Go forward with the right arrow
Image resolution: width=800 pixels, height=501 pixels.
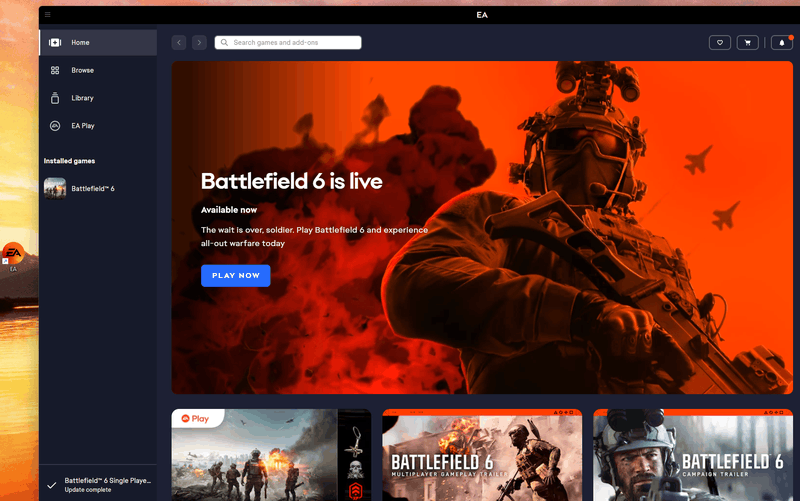(x=199, y=42)
